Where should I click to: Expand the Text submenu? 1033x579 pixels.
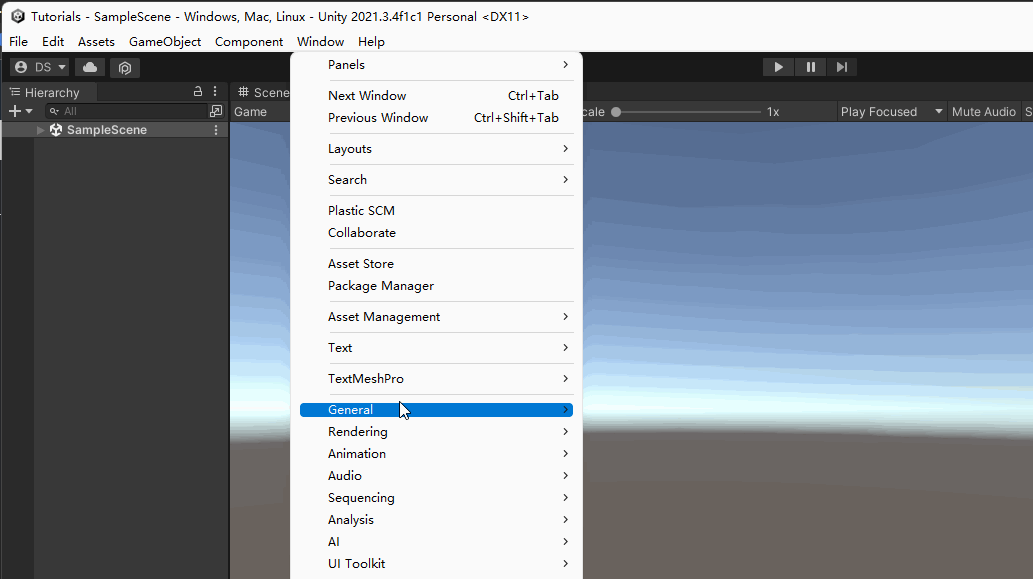tap(436, 348)
